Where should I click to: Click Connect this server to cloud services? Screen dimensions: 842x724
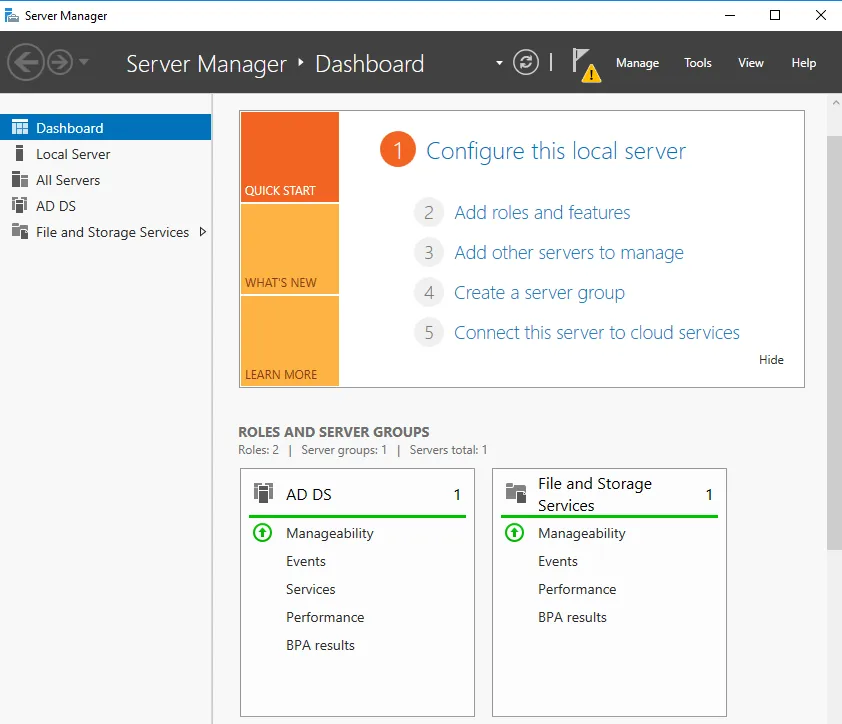point(597,332)
